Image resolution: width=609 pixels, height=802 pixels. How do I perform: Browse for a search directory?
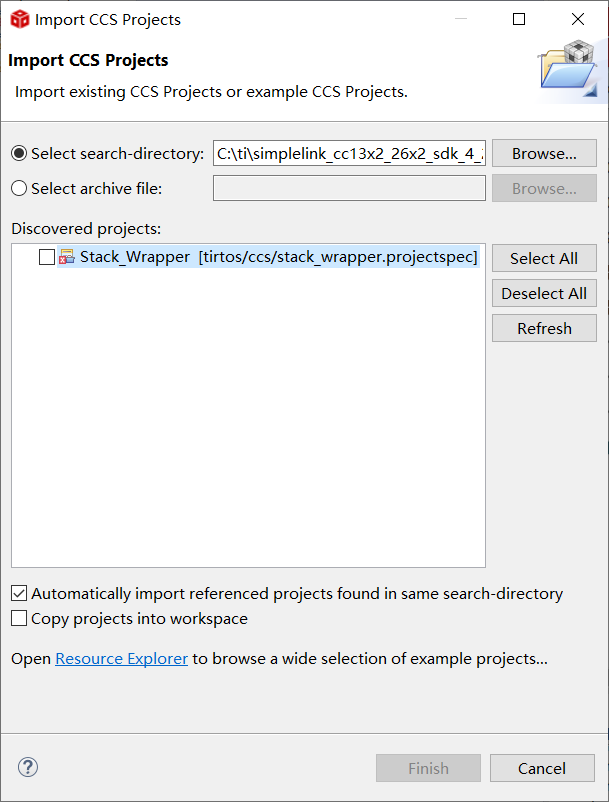pos(544,154)
